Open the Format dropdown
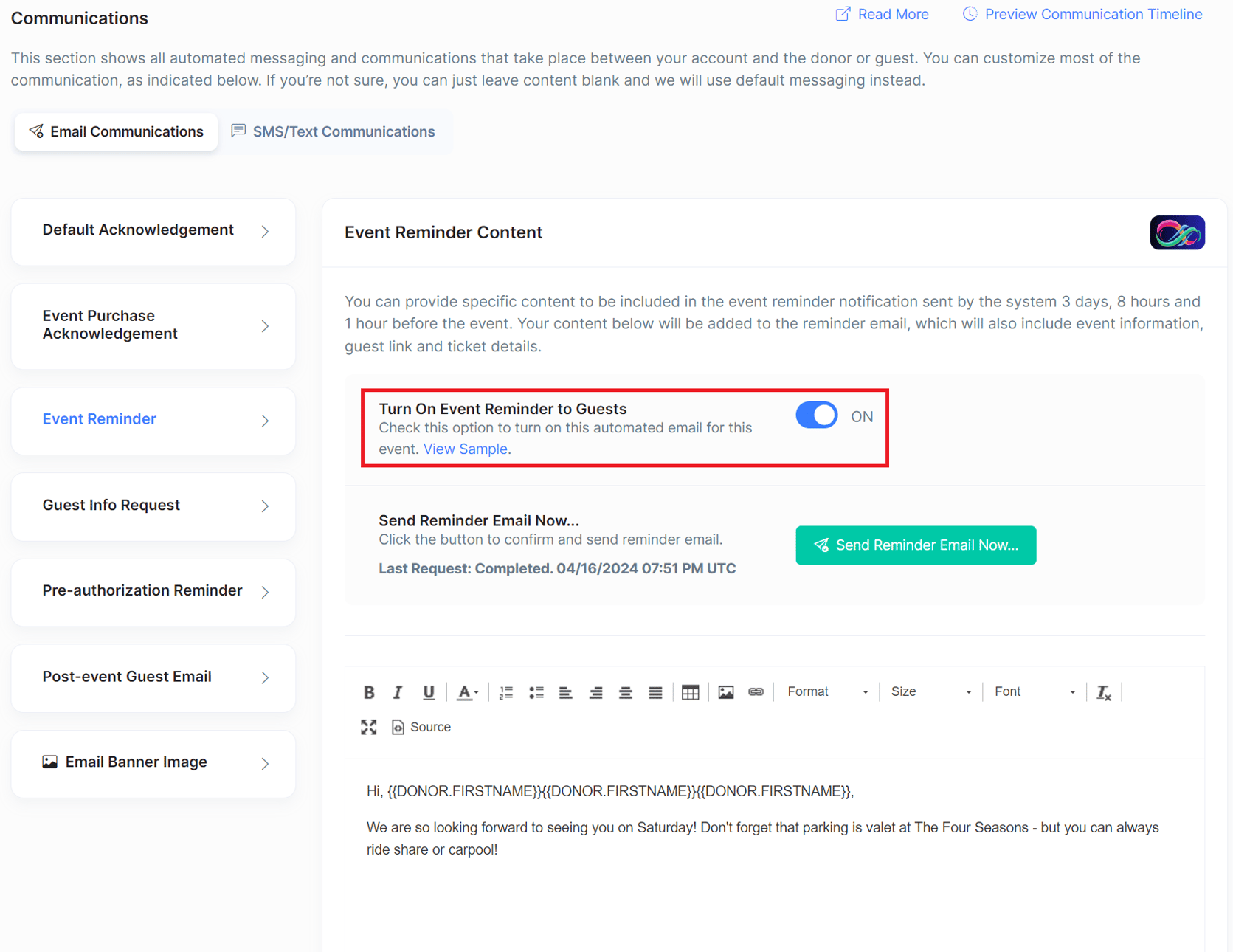 [826, 692]
